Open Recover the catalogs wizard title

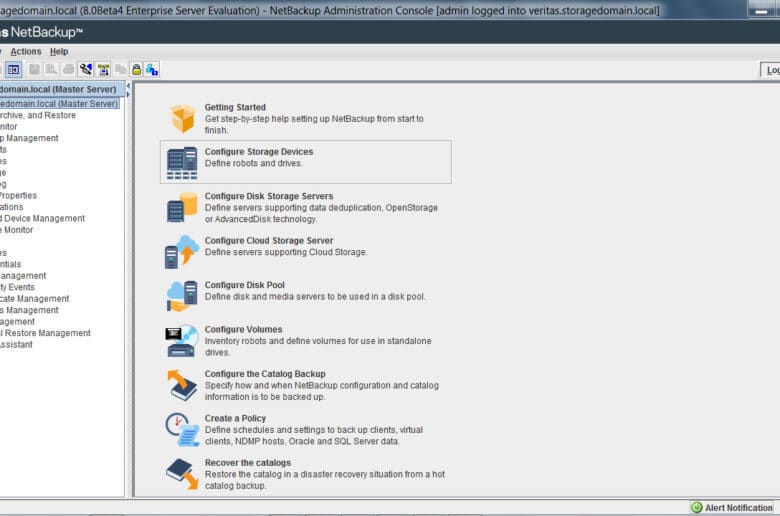248,462
